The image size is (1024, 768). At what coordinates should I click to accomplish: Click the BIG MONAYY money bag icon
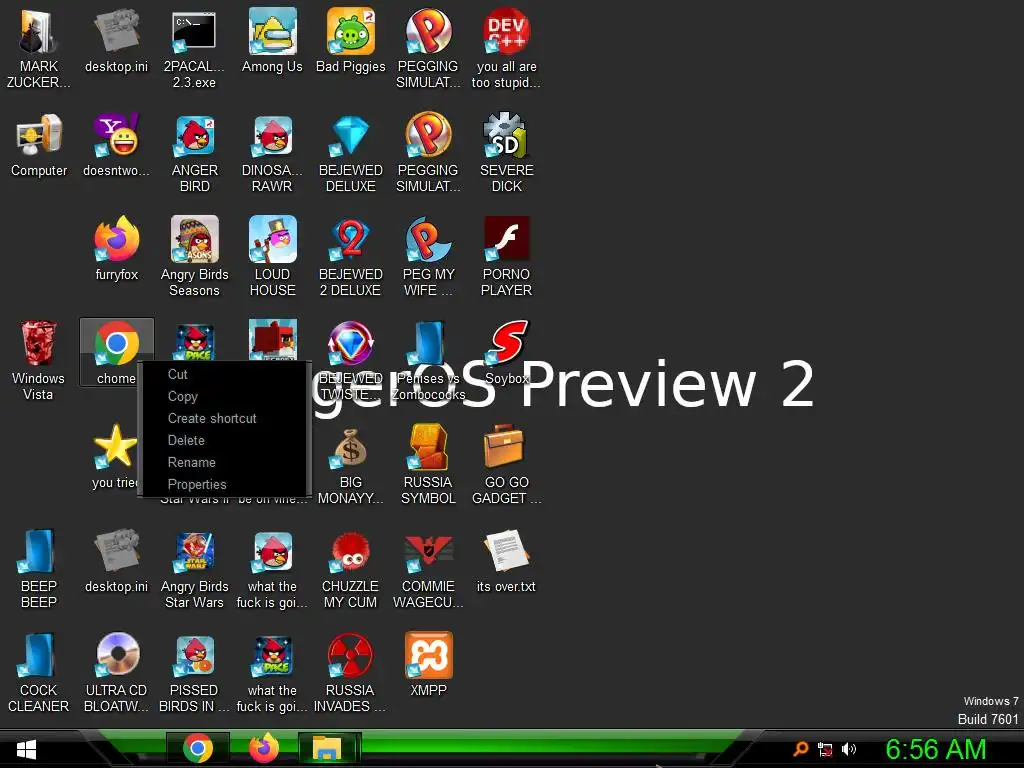point(351,464)
